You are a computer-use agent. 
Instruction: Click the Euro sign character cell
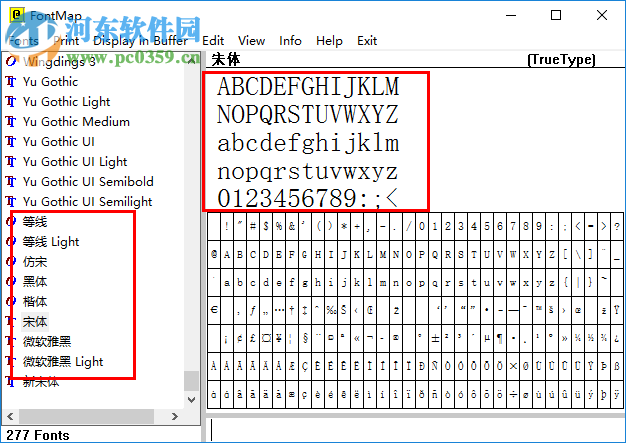(x=214, y=310)
